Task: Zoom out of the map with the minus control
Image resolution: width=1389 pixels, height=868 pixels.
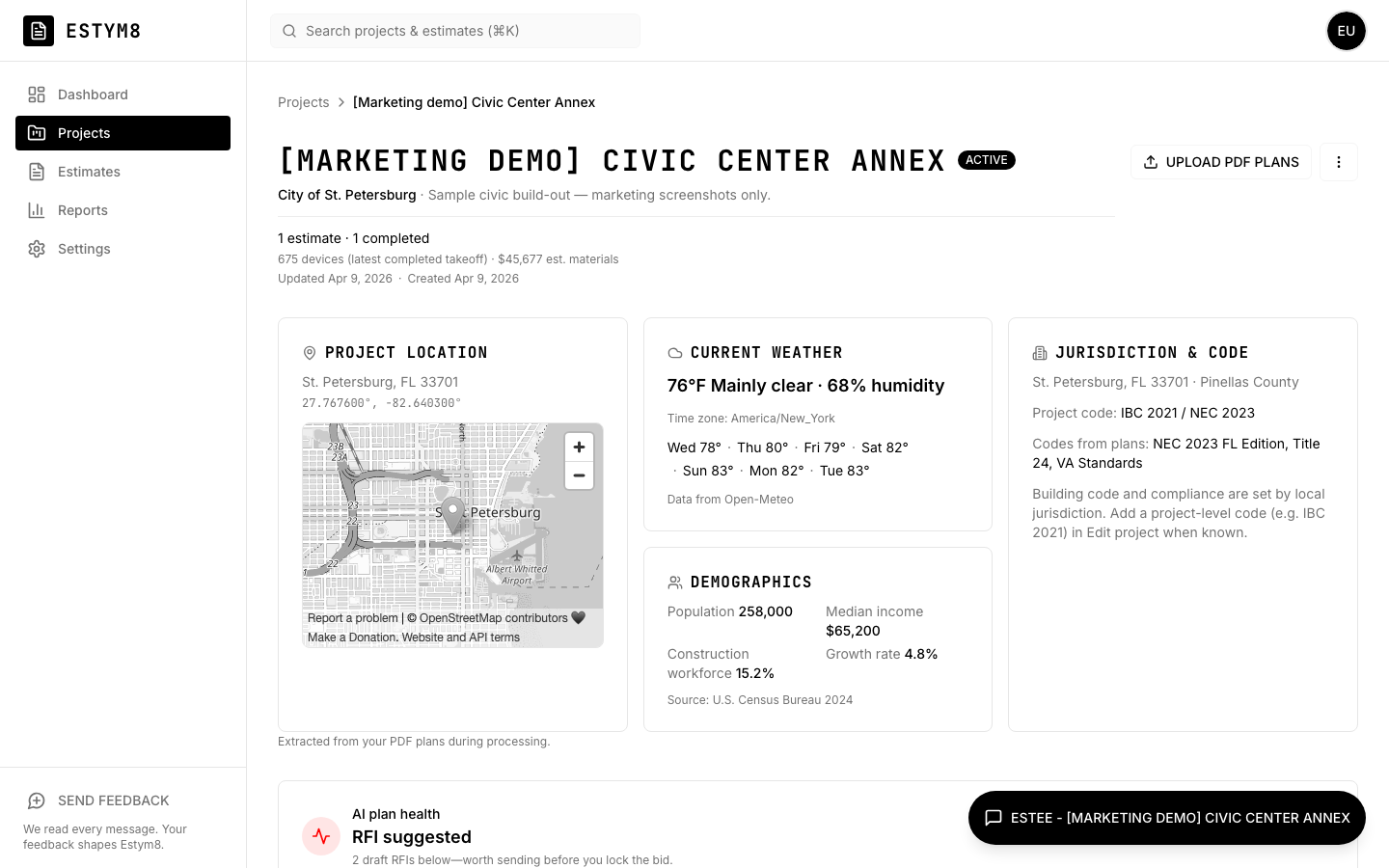Action: point(580,475)
